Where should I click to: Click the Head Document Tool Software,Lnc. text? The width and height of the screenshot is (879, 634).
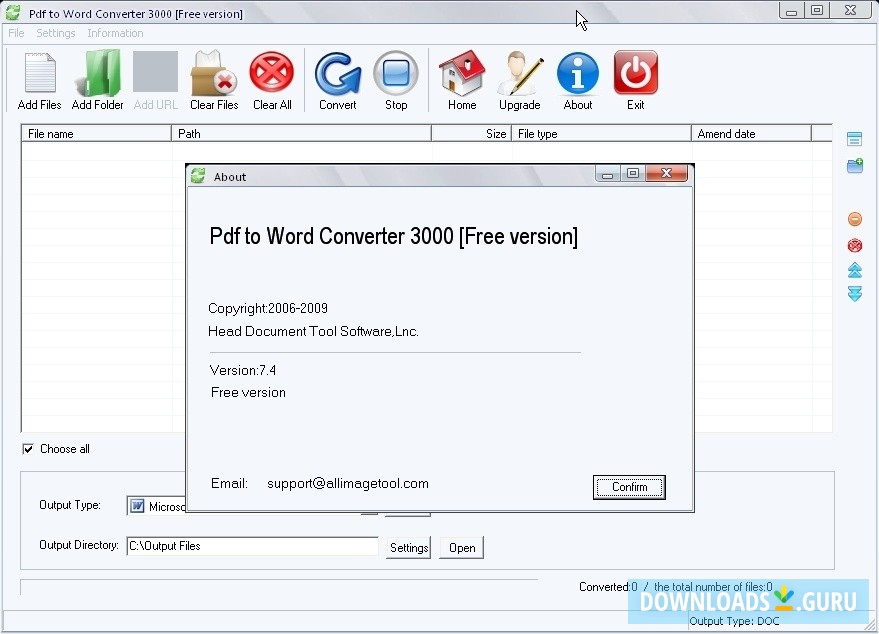coord(313,331)
